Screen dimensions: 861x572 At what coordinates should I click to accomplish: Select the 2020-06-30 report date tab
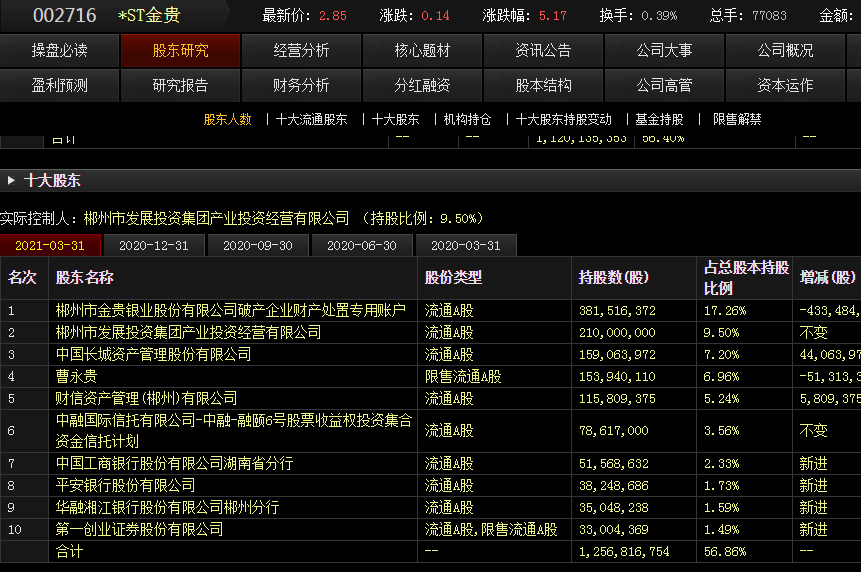(x=362, y=245)
